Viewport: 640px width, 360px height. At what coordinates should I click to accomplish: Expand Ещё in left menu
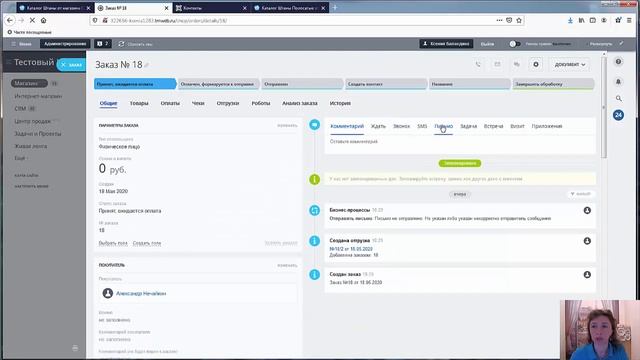click(x=20, y=158)
